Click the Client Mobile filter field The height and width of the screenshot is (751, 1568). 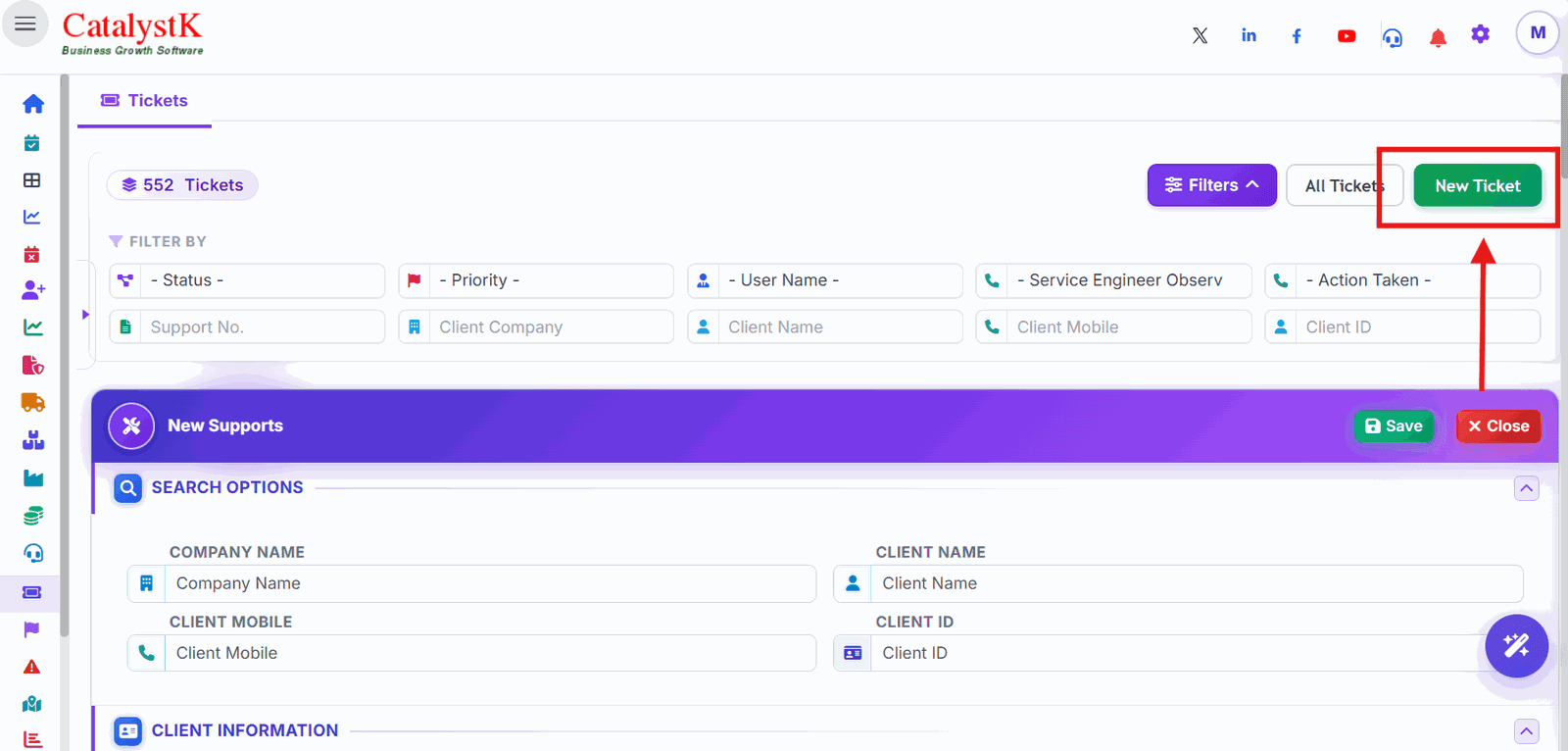pyautogui.click(x=1113, y=327)
